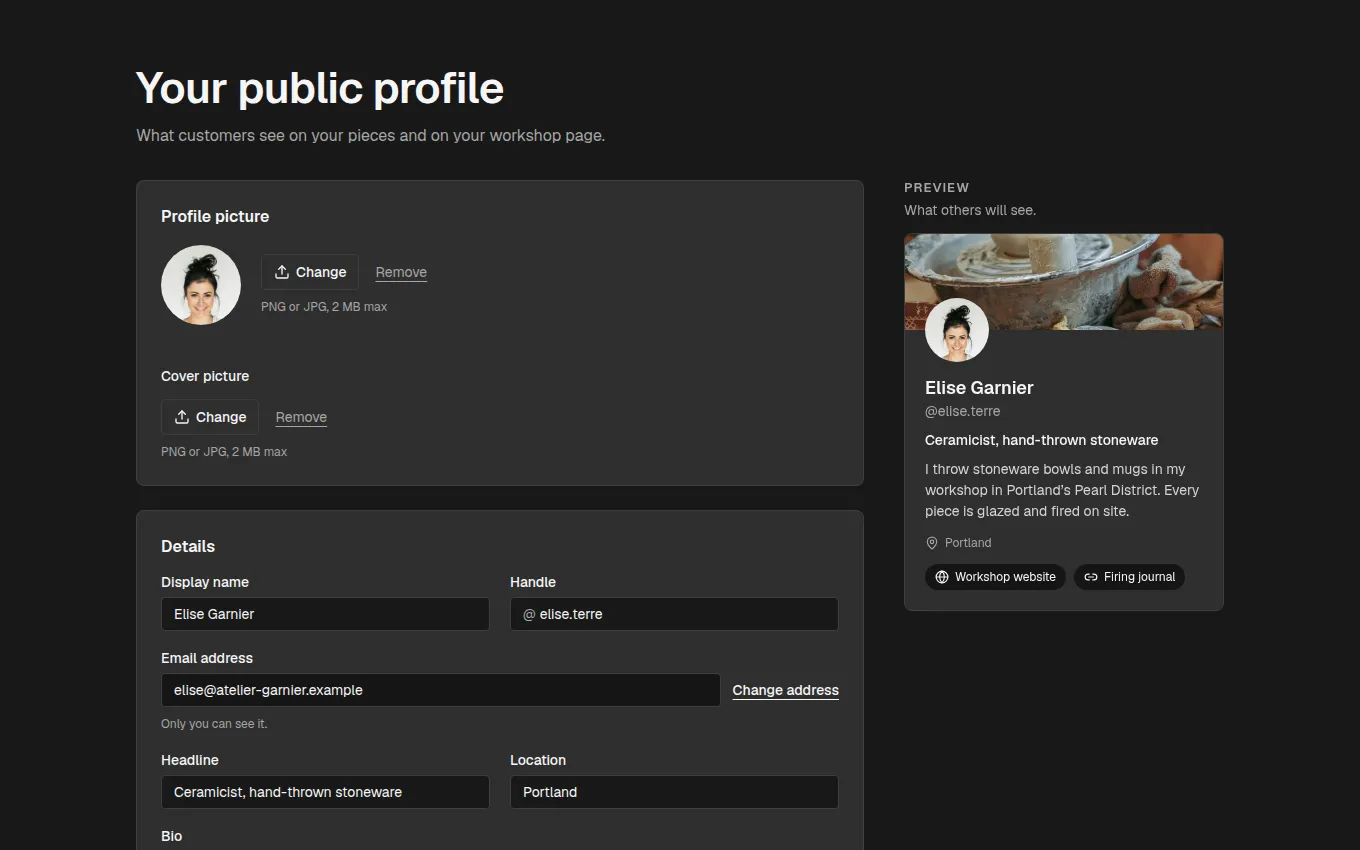Click the location pin icon beside Portland

932,543
